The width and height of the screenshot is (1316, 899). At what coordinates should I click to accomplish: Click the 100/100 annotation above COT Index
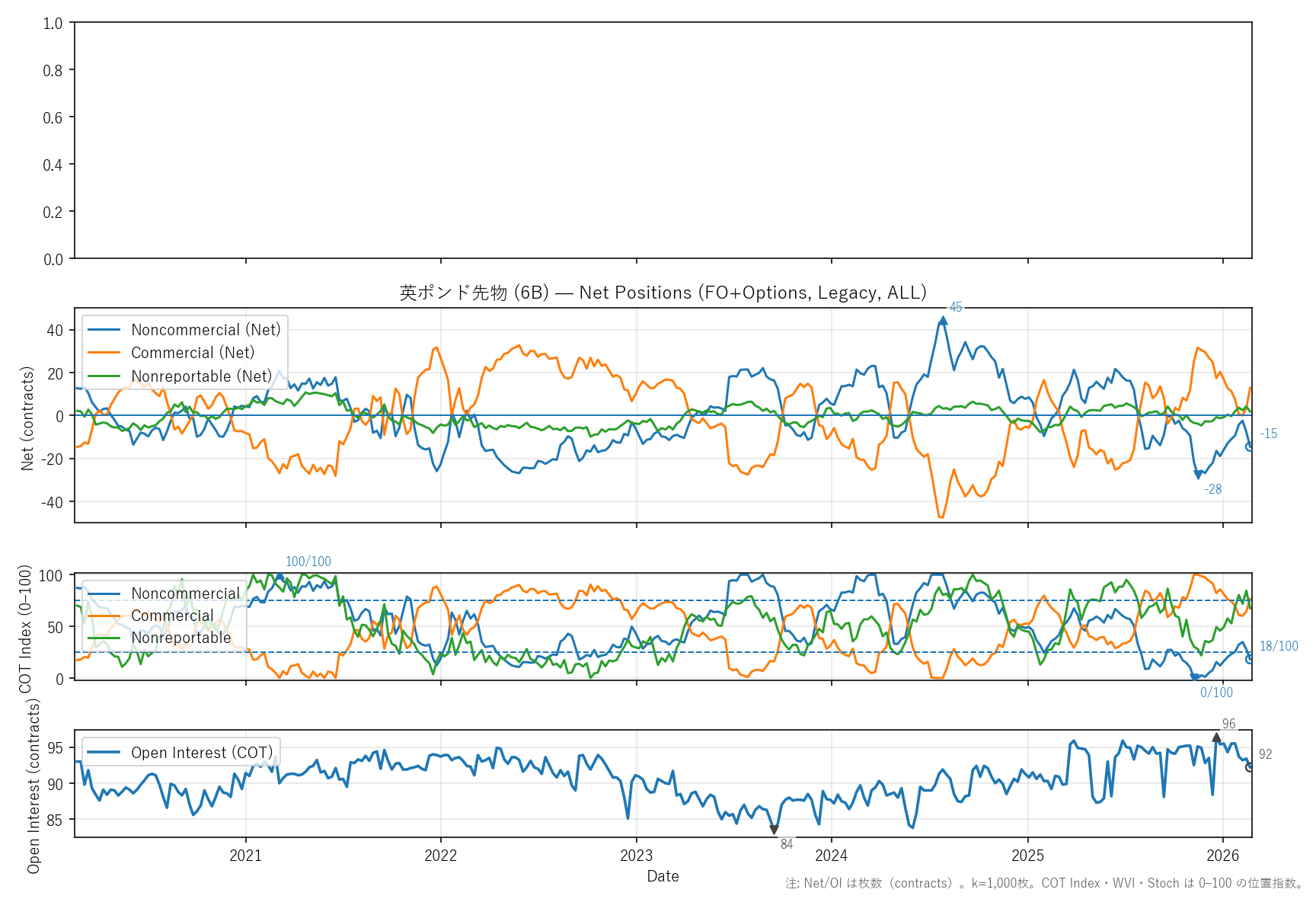tap(308, 561)
